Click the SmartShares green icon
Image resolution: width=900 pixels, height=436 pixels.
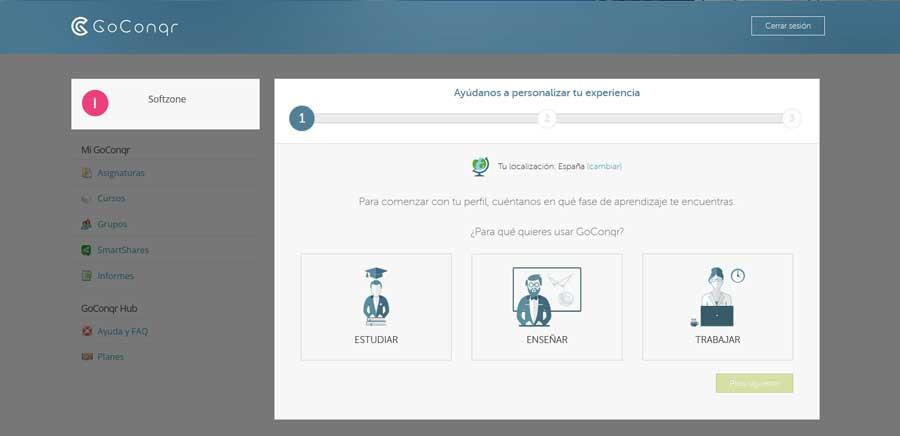point(87,250)
